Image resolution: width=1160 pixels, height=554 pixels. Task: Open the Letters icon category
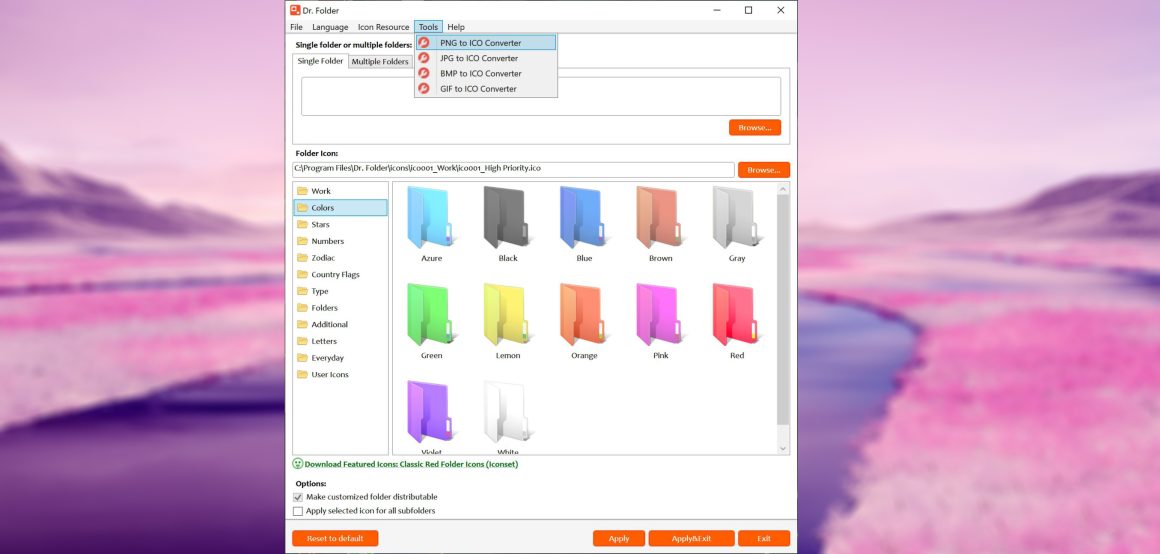click(x=340, y=341)
